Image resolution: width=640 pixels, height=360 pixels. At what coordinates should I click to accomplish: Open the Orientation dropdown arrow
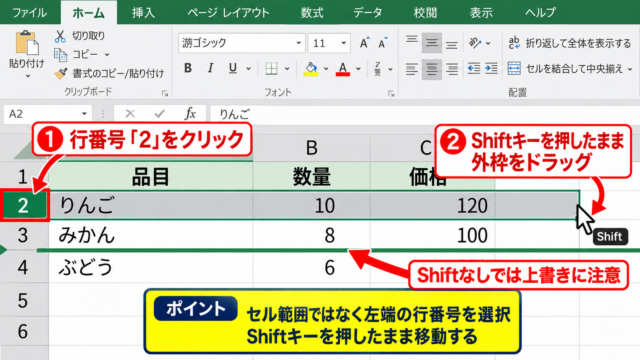[488, 43]
